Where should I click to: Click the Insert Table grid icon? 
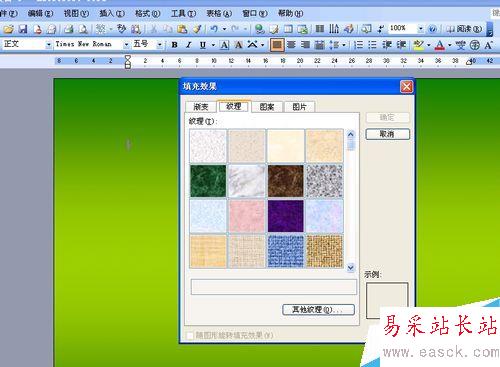click(x=288, y=29)
